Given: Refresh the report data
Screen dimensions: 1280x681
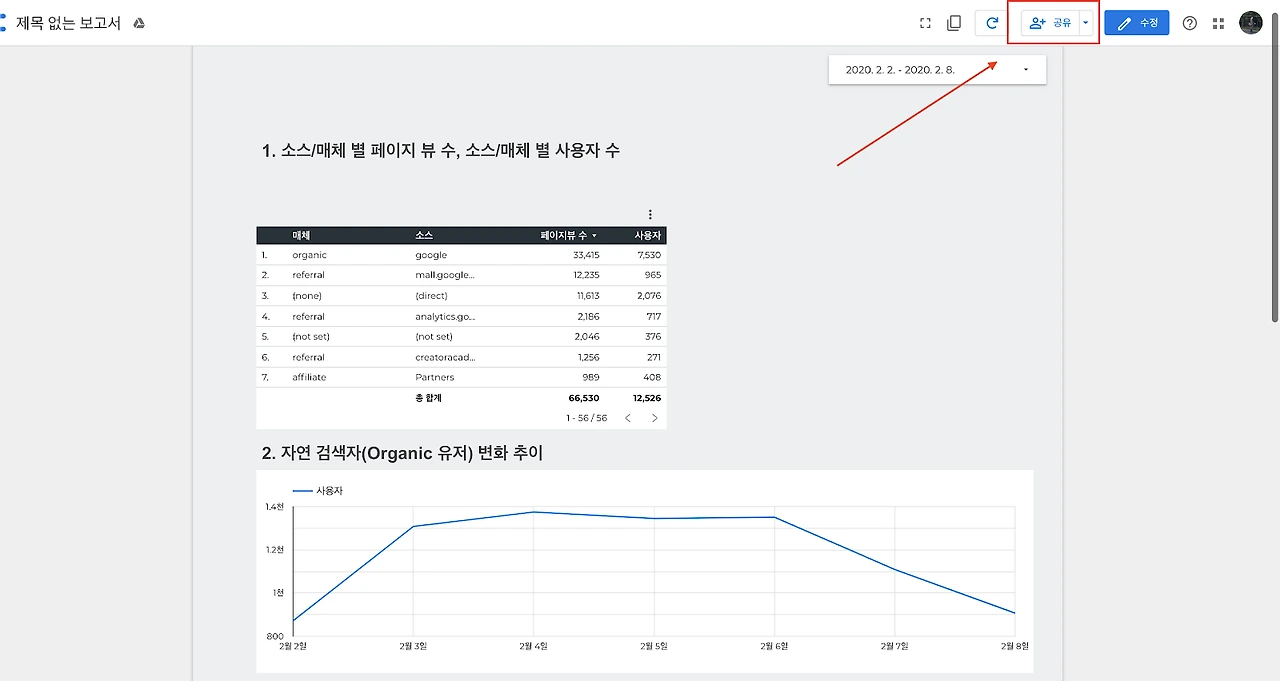Looking at the screenshot, I should point(992,23).
